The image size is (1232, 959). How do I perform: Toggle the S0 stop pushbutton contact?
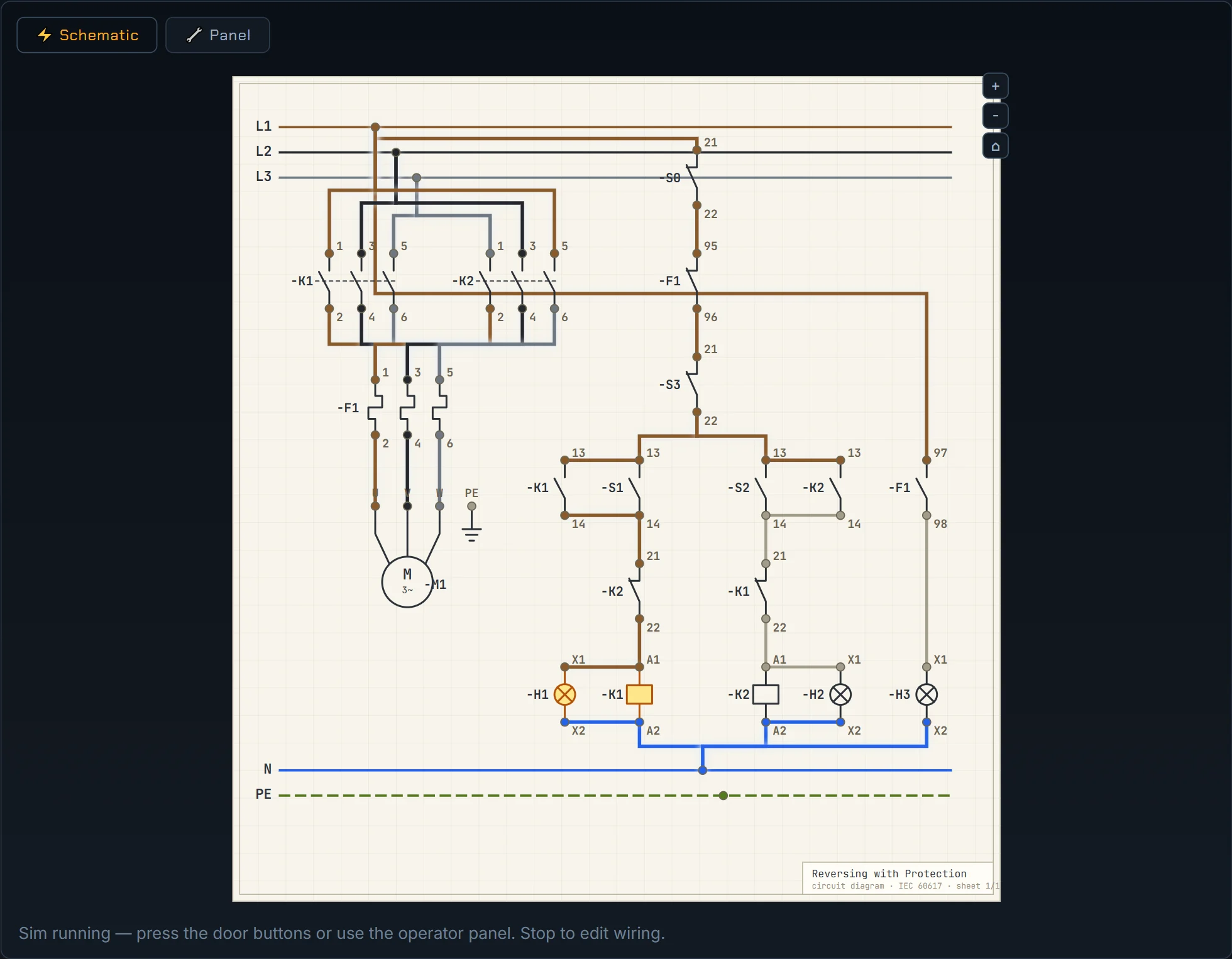[x=694, y=178]
